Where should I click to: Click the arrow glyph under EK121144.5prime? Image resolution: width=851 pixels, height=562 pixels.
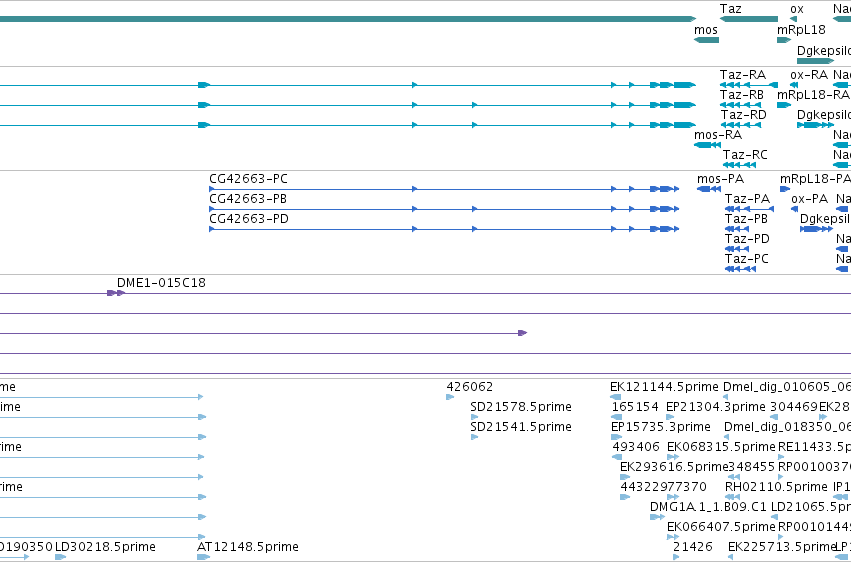pos(615,397)
